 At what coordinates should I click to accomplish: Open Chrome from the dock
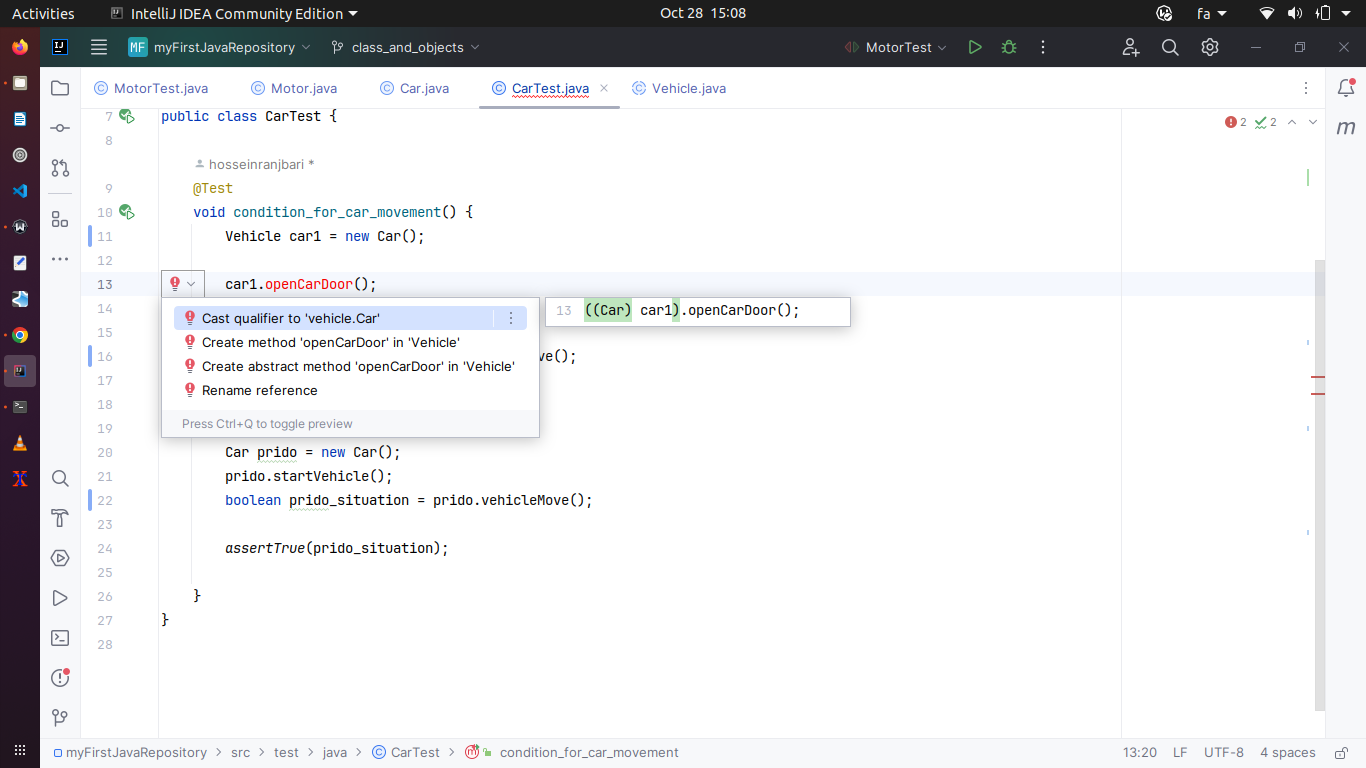(20, 335)
